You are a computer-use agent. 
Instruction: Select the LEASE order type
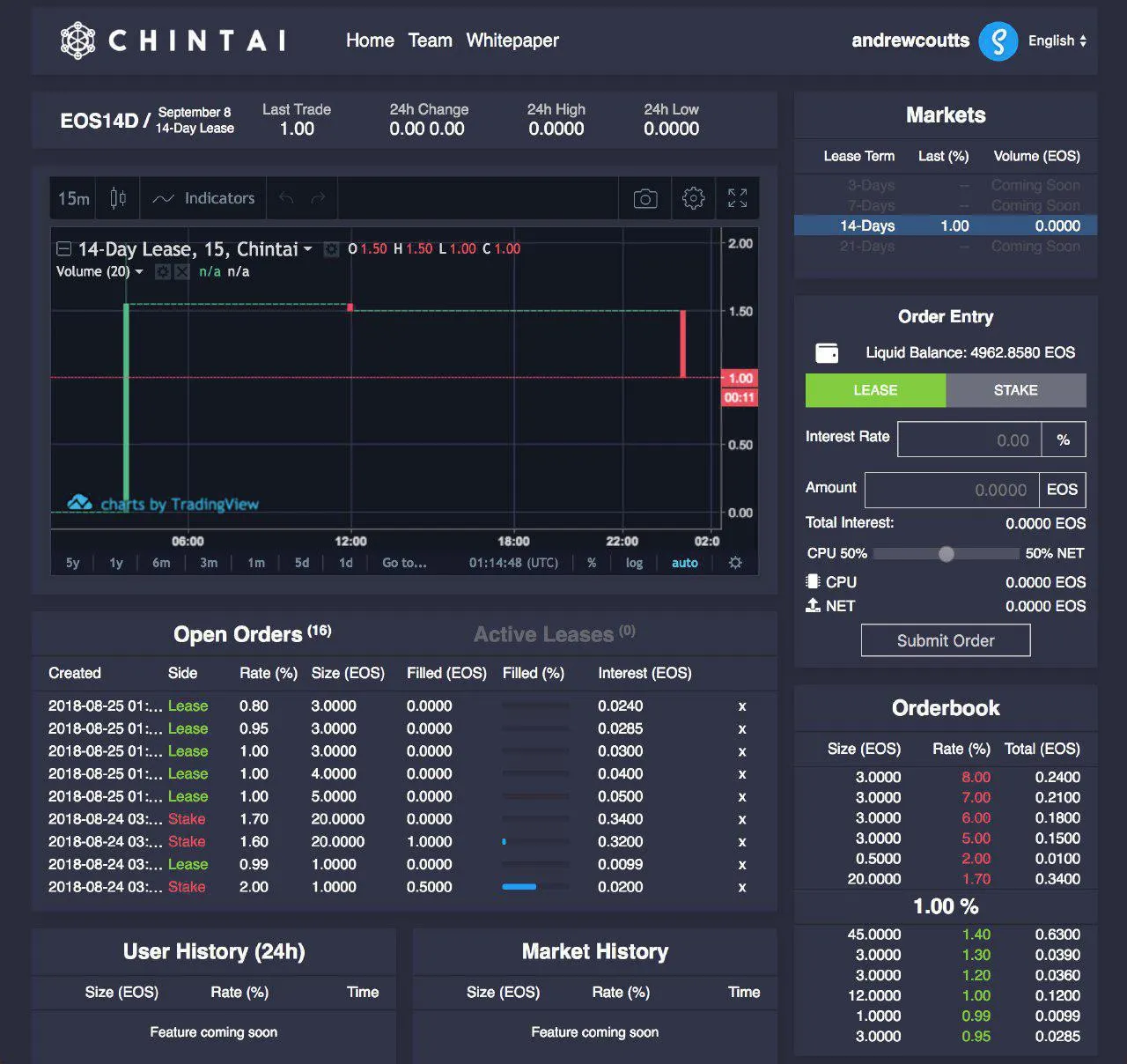point(875,390)
